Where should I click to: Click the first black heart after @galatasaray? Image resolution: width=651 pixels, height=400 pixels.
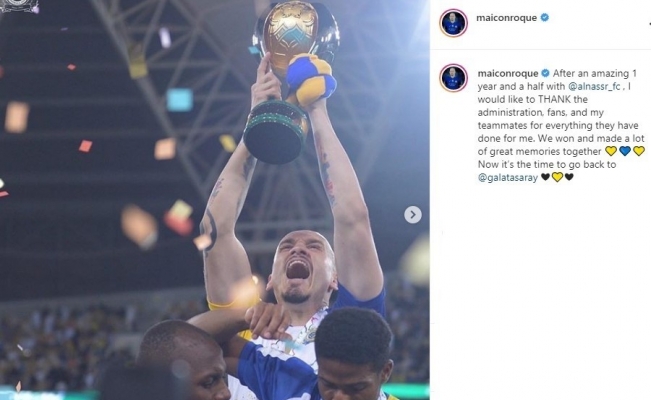(546, 177)
